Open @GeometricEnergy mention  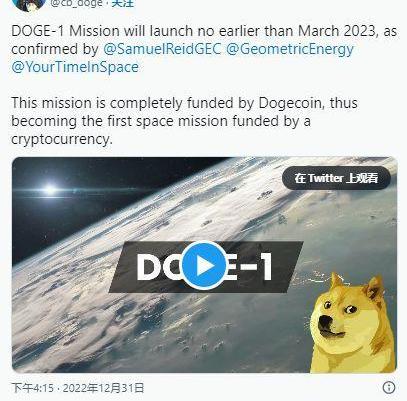pyautogui.click(x=290, y=49)
